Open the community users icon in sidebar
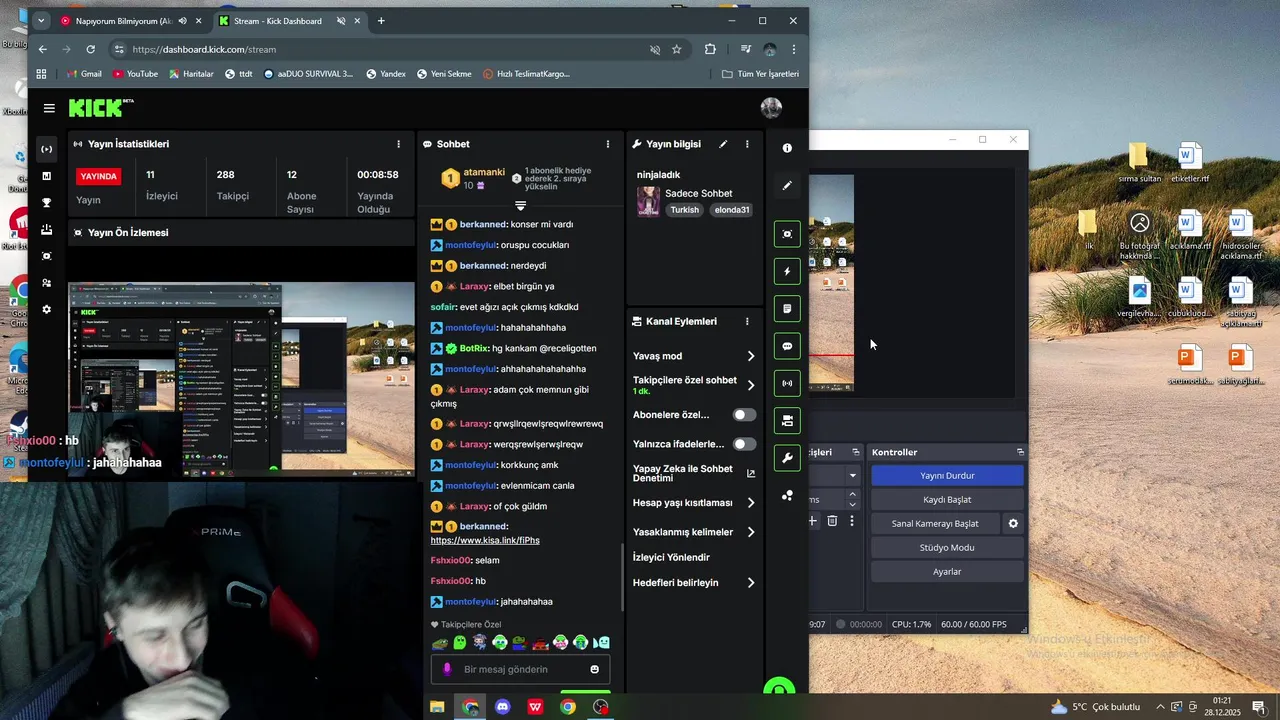 (x=46, y=283)
